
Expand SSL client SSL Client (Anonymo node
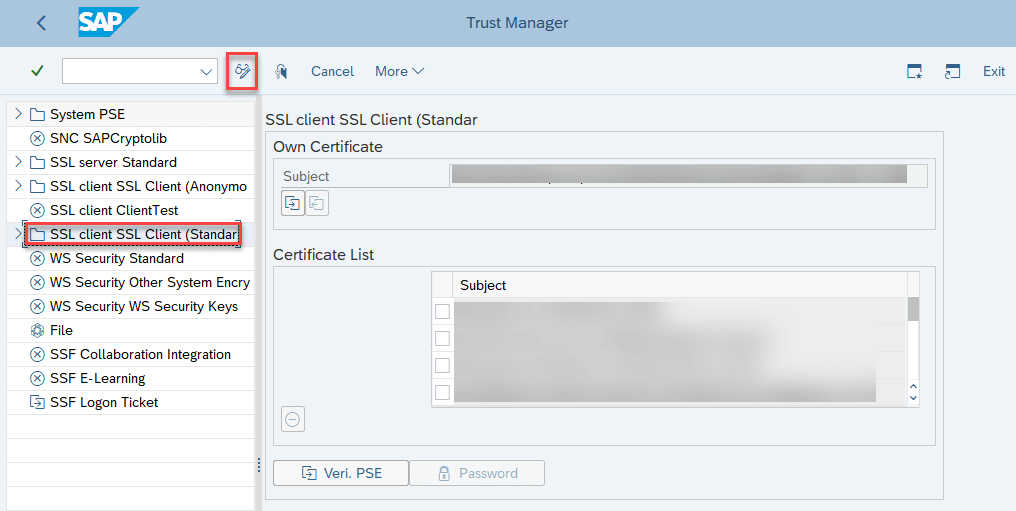(18, 186)
